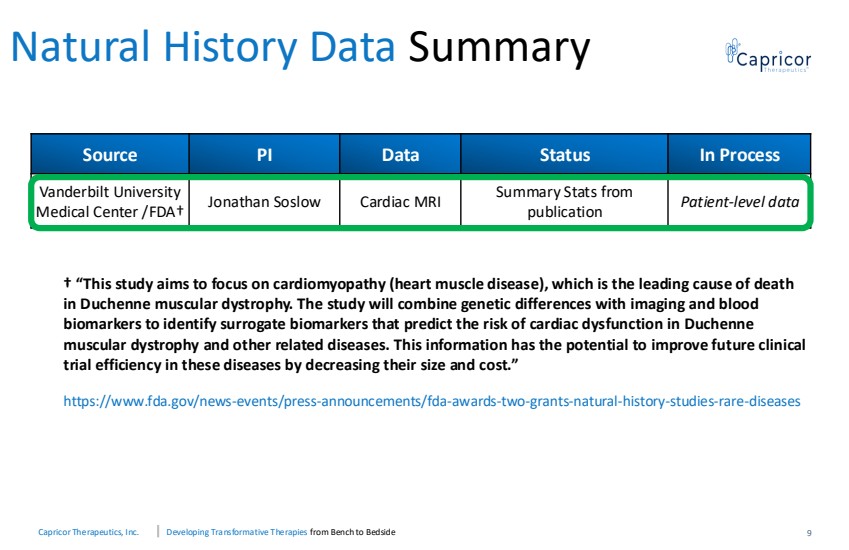Click the 'Jonathan Soslow' cell
Image resolution: width=849 pixels, height=550 pixels.
pyautogui.click(x=264, y=202)
